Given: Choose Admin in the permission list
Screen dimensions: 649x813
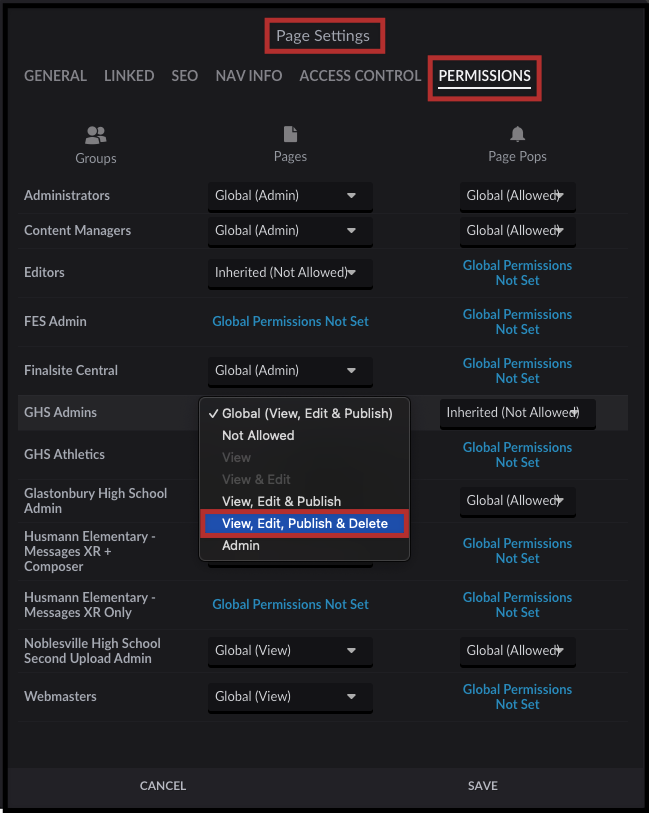Looking at the screenshot, I should point(305,545).
